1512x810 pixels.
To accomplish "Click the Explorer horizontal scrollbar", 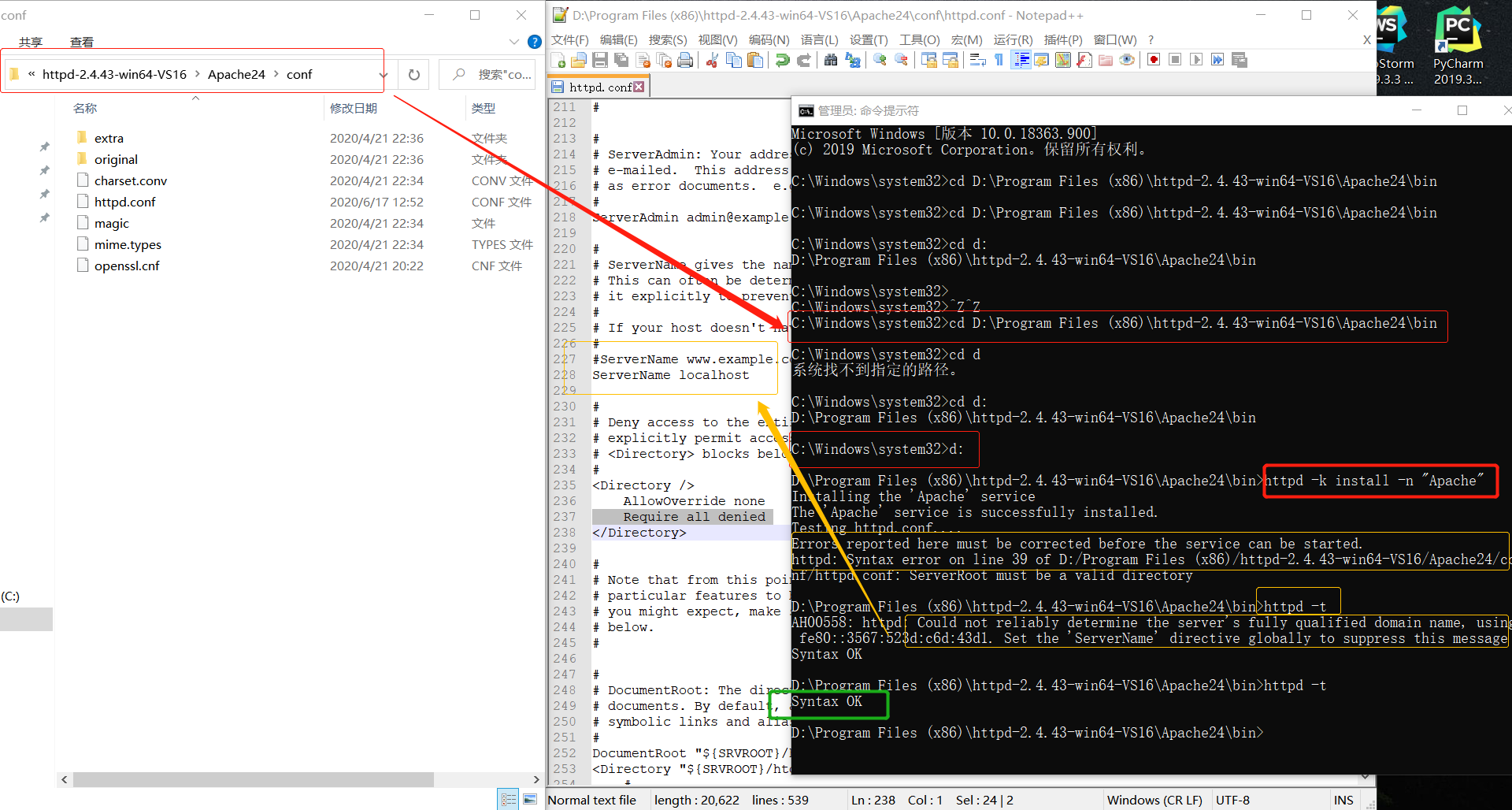I will 253,779.
